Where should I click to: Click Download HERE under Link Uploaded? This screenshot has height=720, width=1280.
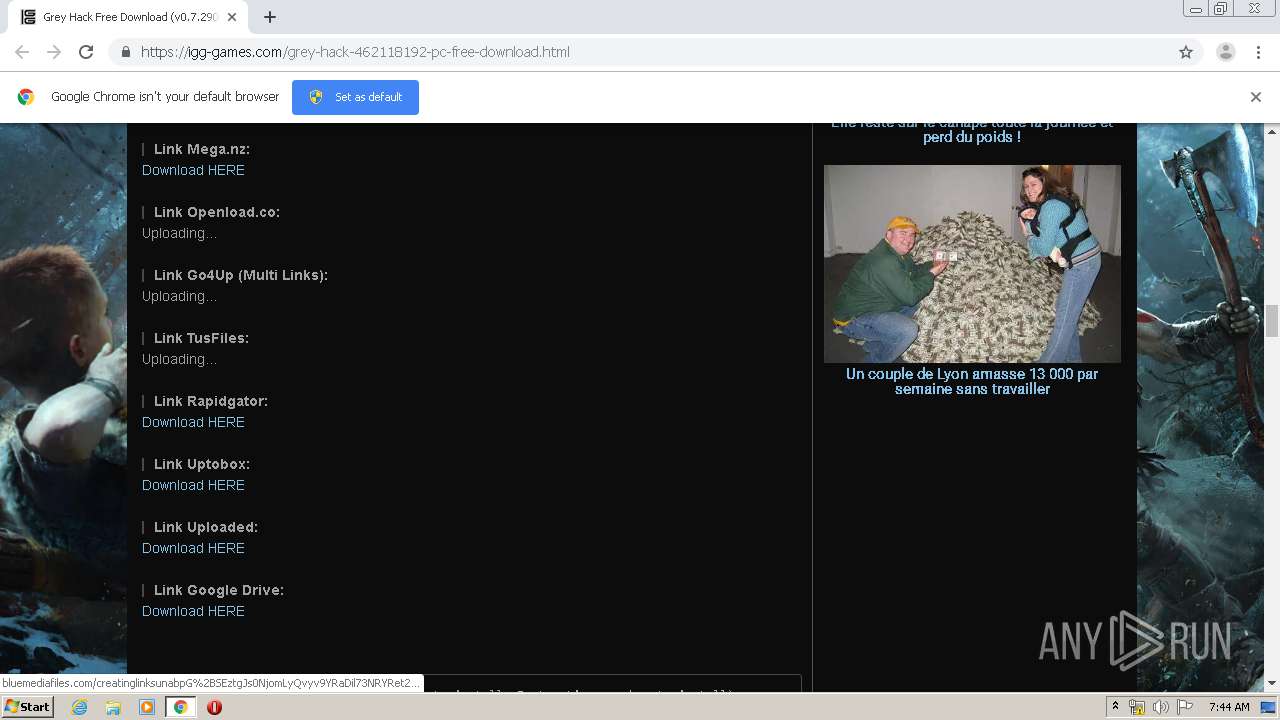click(x=193, y=548)
